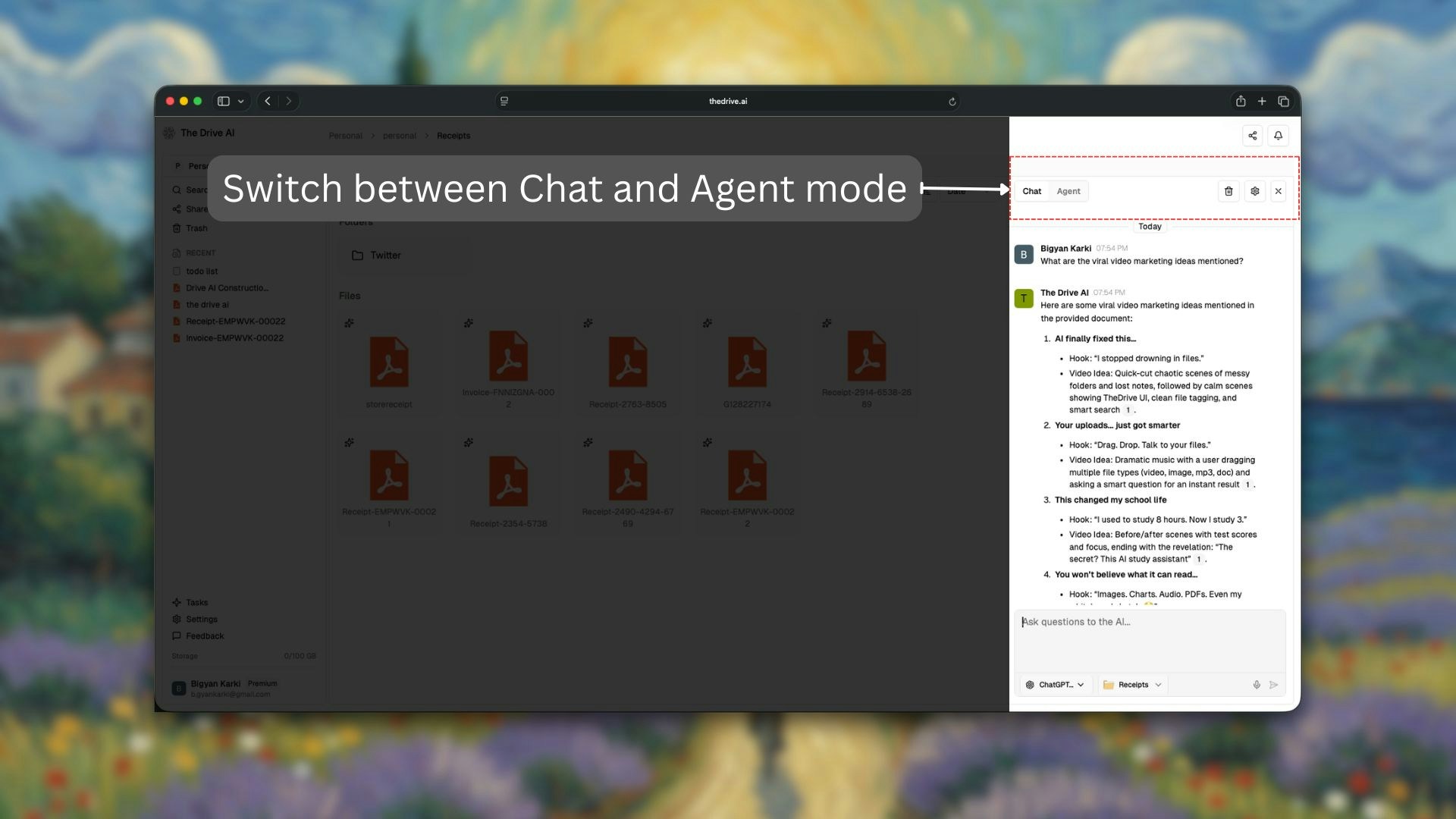Click Personal in the breadcrumb navigation

(345, 135)
